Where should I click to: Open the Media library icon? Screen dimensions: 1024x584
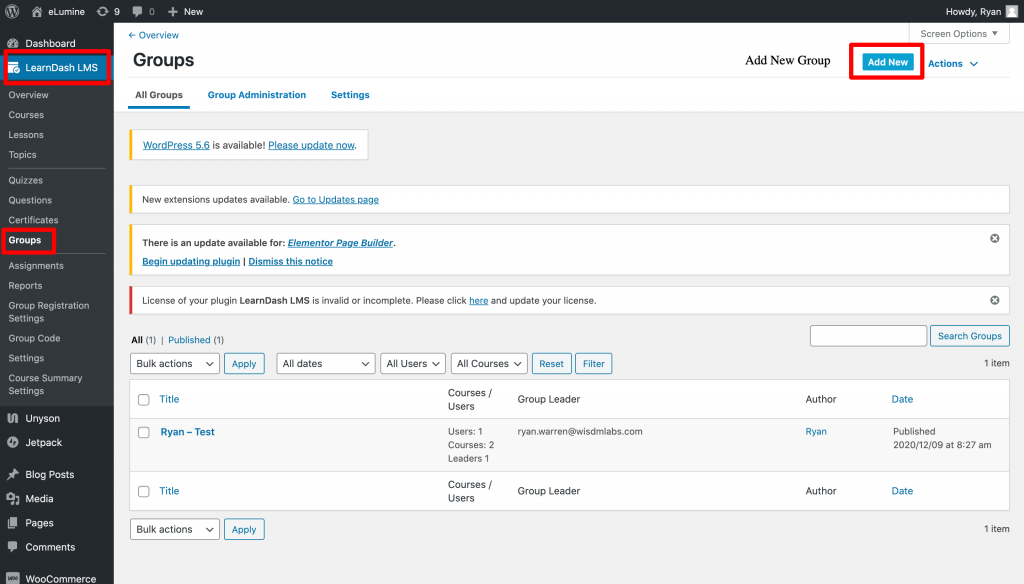pyautogui.click(x=13, y=498)
